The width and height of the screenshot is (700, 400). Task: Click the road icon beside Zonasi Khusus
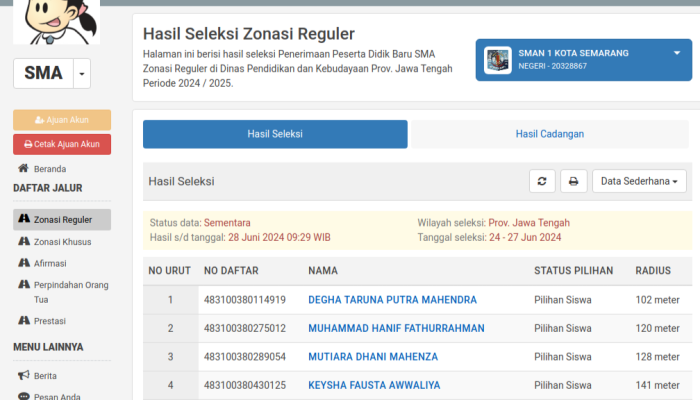[24, 241]
